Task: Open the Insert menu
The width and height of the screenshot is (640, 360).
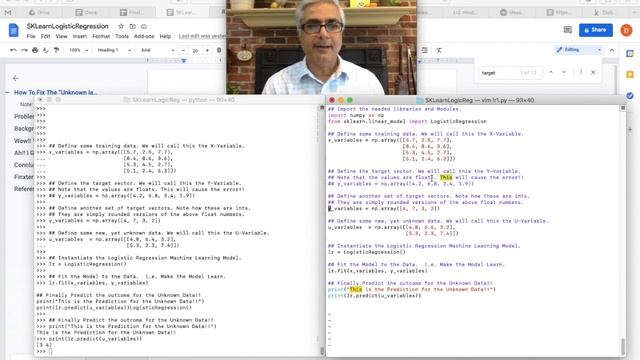Action: tap(80, 36)
